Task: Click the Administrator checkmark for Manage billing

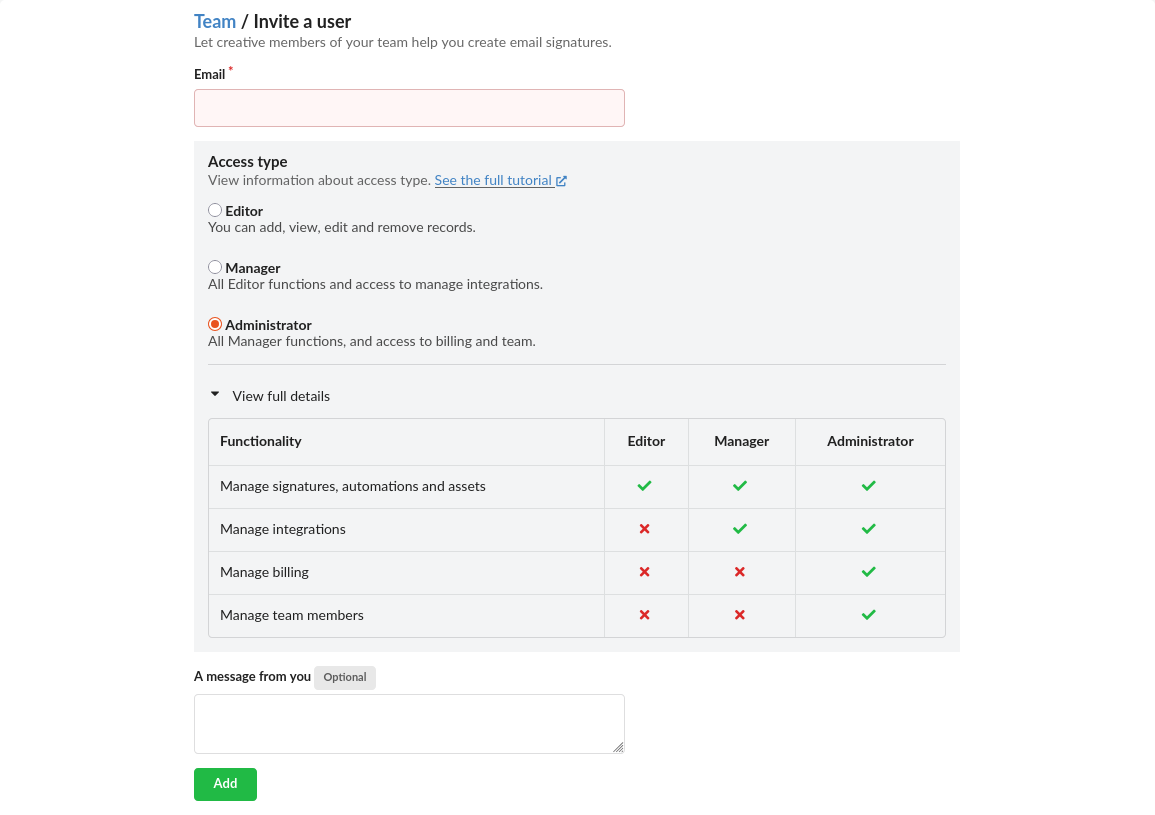Action: (x=869, y=572)
